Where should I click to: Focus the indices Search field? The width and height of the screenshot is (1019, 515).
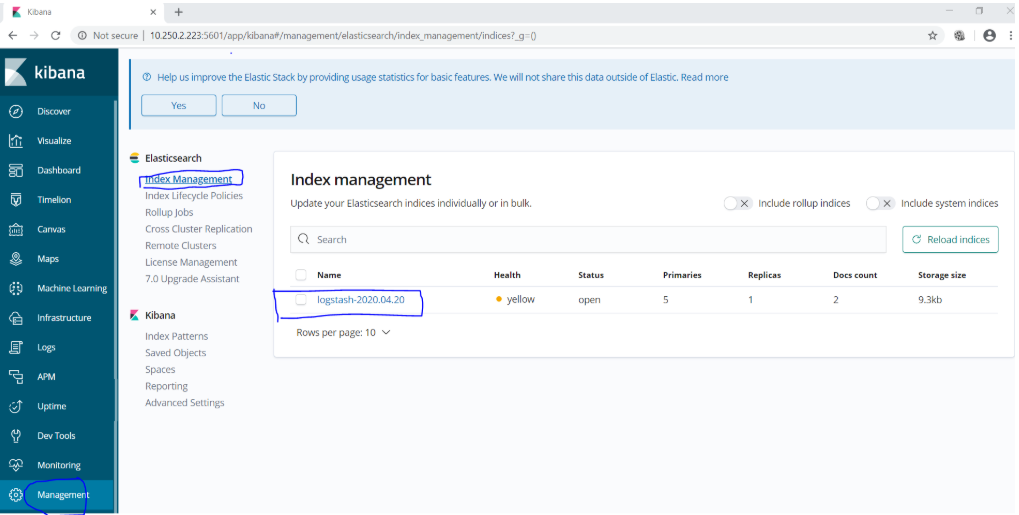[x=588, y=239]
